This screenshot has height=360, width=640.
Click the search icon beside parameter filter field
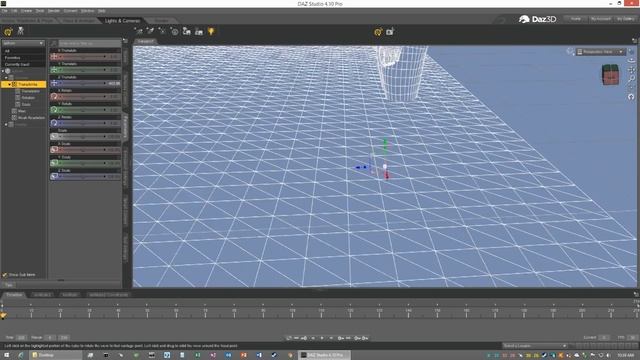coord(53,43)
